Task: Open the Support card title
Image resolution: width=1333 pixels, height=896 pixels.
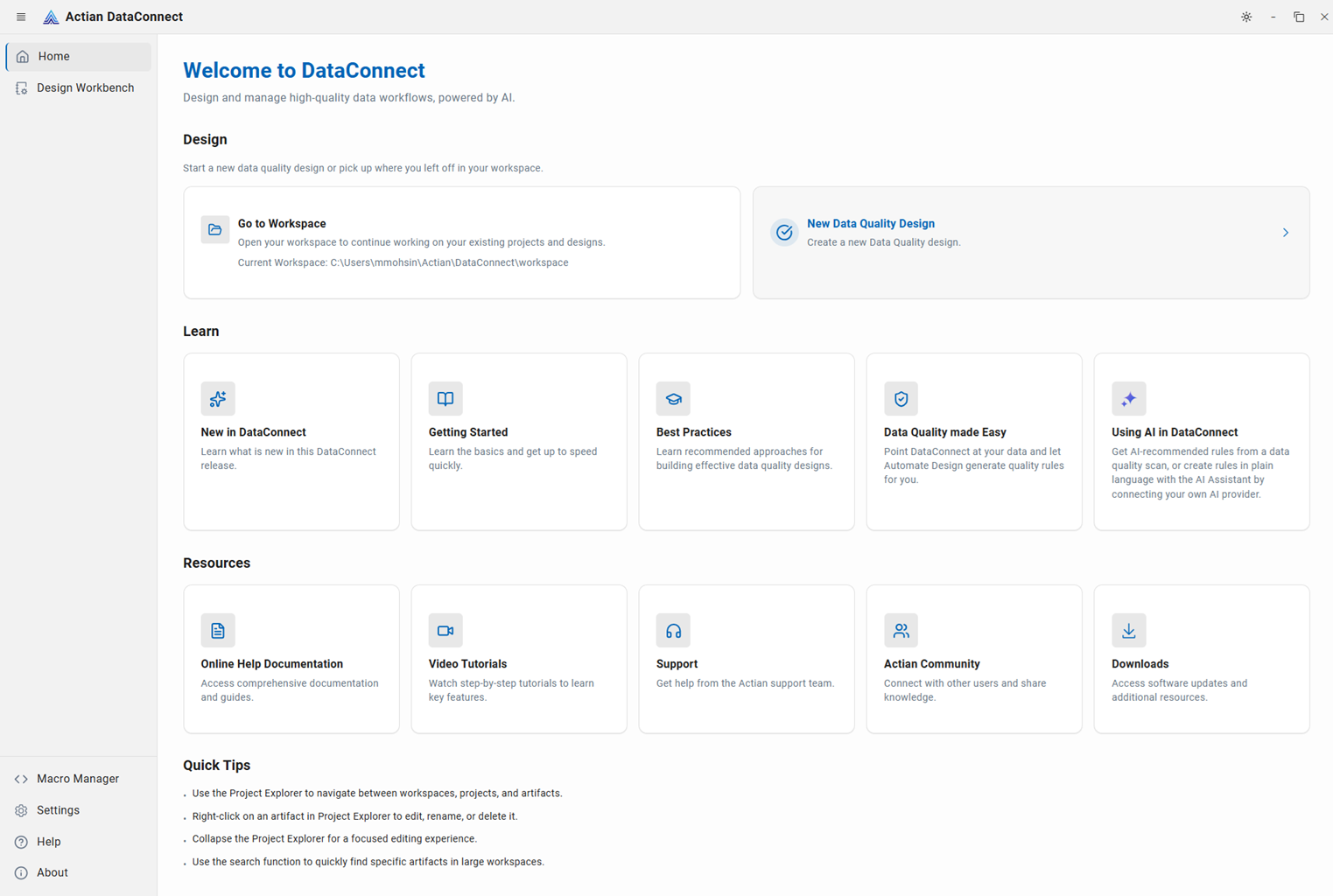Action: (x=677, y=664)
